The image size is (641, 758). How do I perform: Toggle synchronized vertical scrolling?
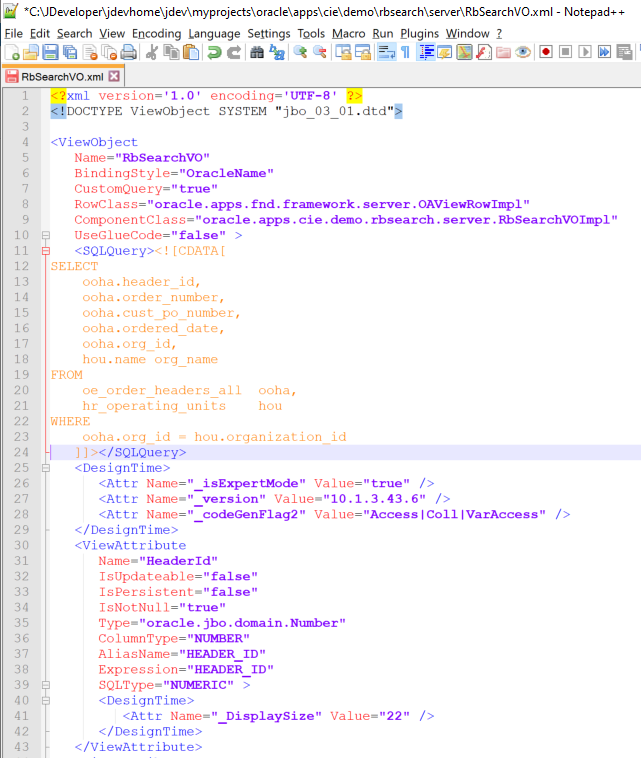tap(343, 52)
